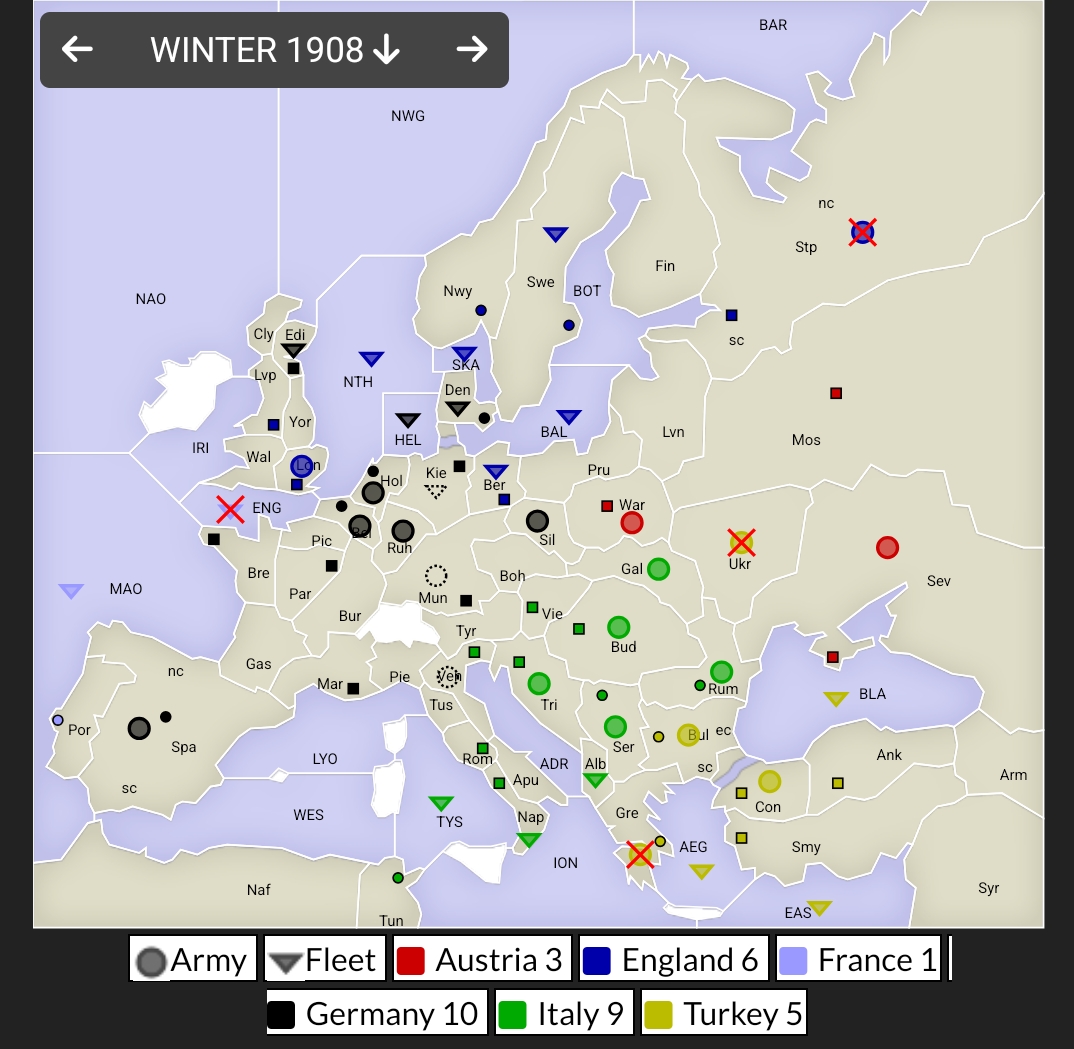The width and height of the screenshot is (1074, 1049).
Task: Click the Italy 9 legend entry
Action: (565, 1013)
